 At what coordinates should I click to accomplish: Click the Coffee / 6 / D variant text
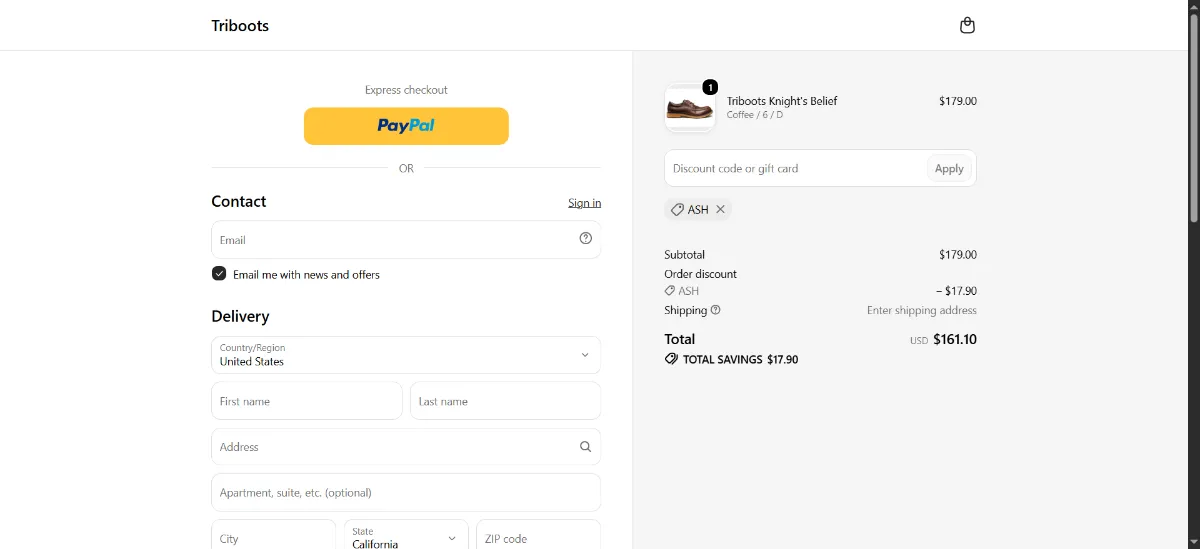pos(755,115)
